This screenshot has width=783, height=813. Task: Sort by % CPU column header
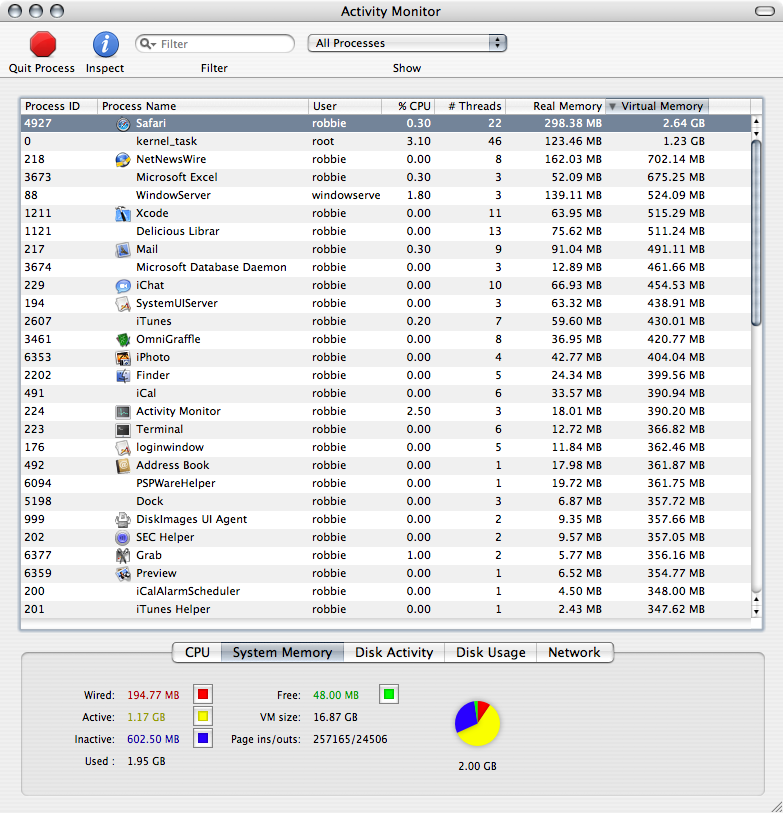(408, 106)
